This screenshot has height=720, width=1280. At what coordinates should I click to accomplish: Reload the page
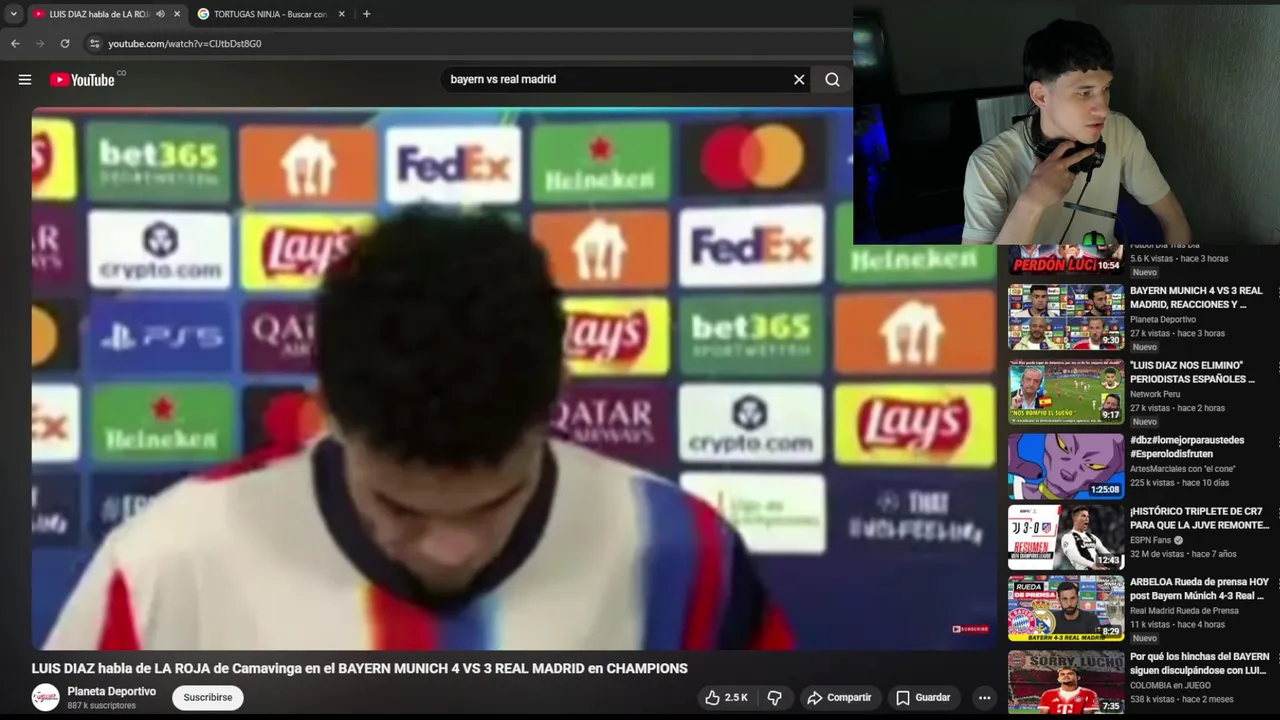tap(65, 44)
